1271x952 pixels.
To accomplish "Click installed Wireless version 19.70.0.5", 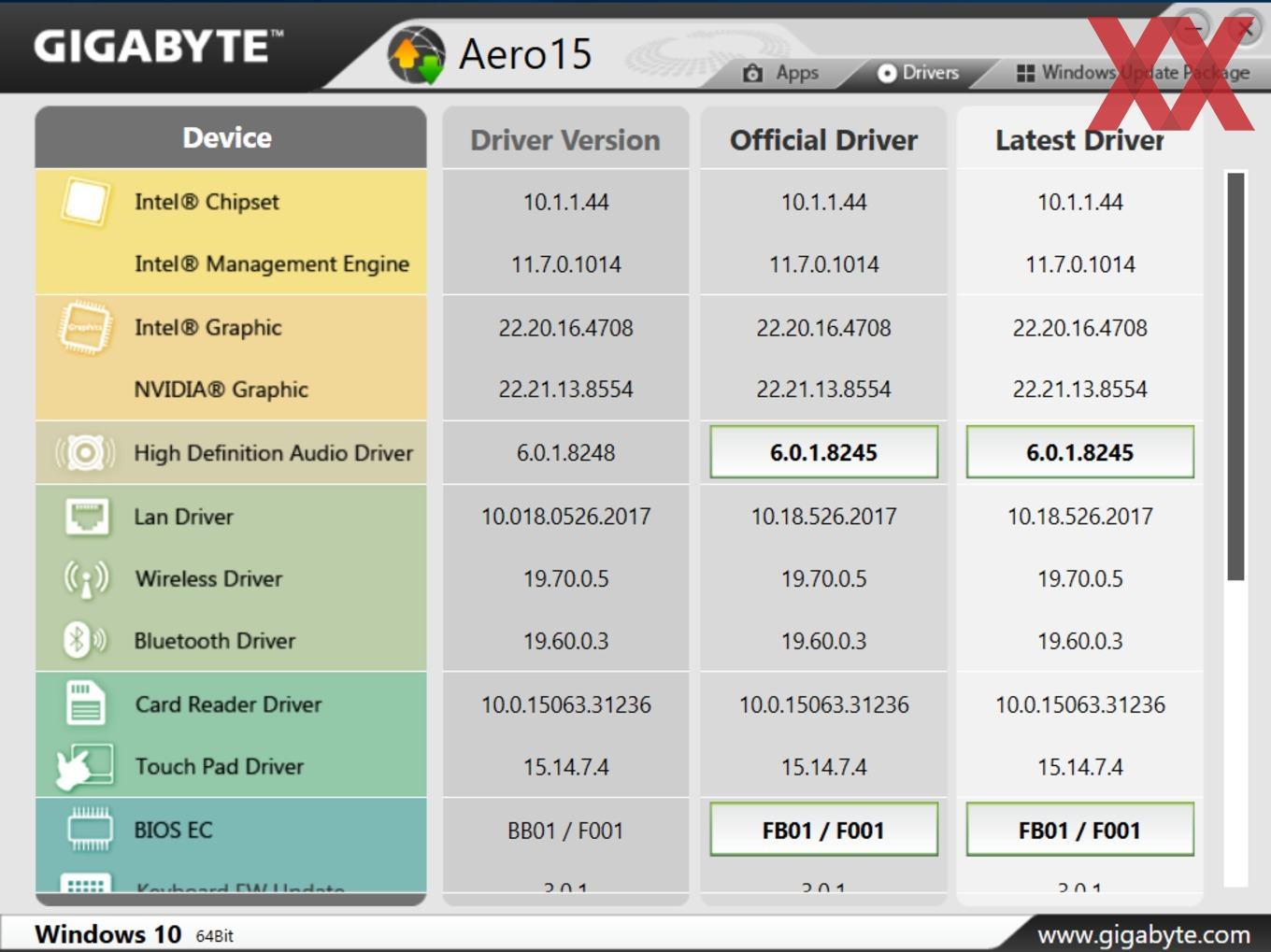I will coord(565,578).
